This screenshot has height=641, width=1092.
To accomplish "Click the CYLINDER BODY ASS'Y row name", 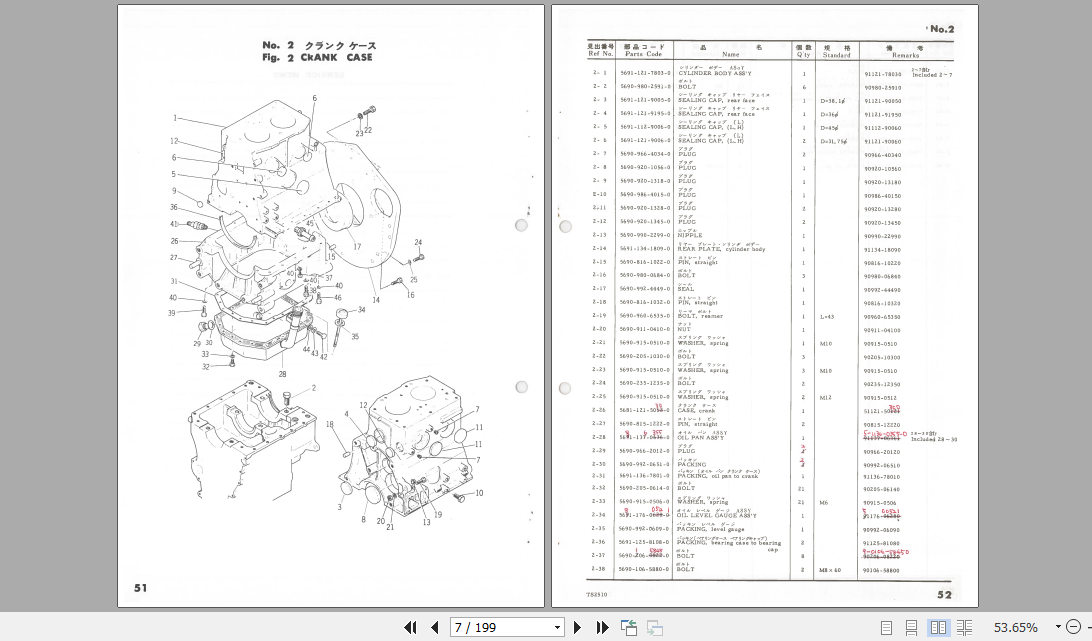I will coord(715,73).
